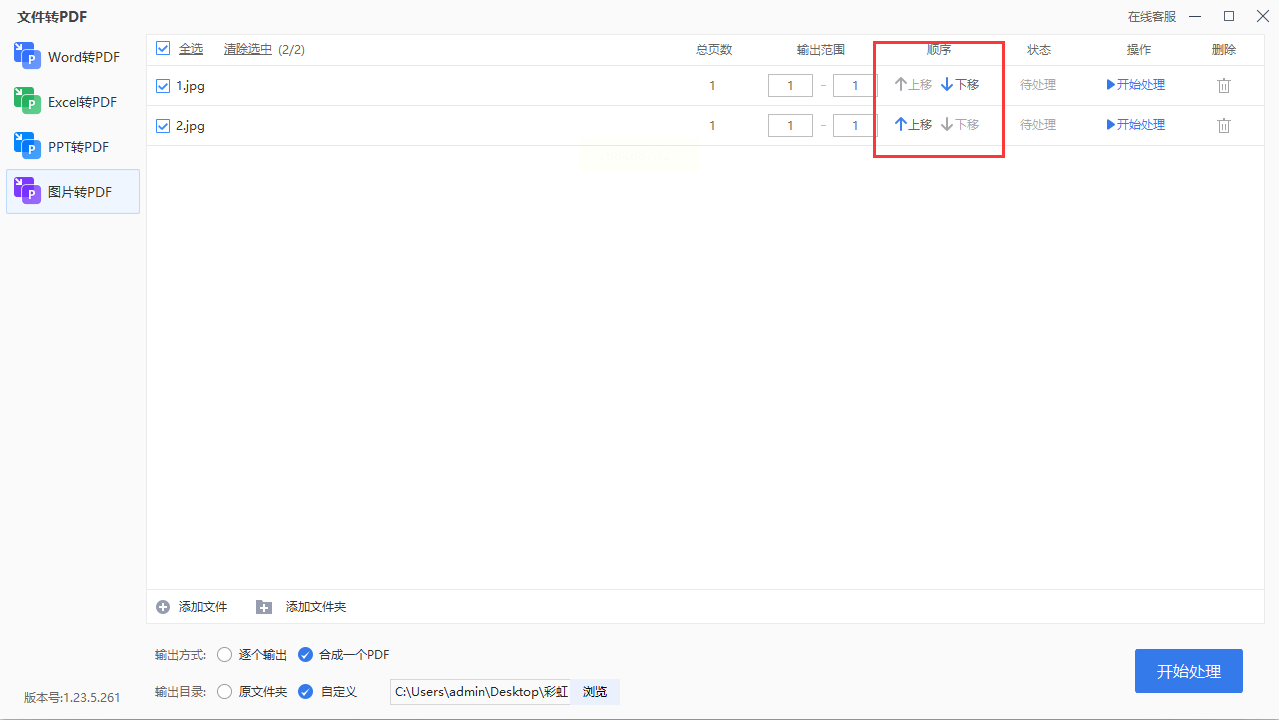Open the Word转PDF converter icon
Image resolution: width=1279 pixels, height=720 pixels.
coord(27,56)
